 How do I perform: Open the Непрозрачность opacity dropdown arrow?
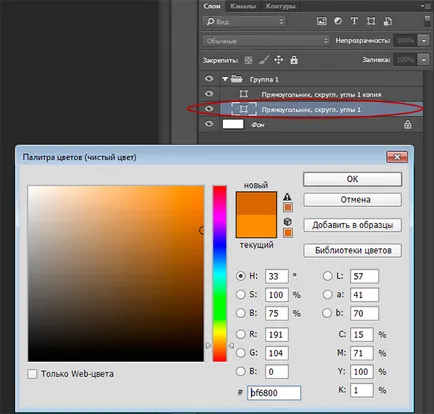click(x=424, y=41)
